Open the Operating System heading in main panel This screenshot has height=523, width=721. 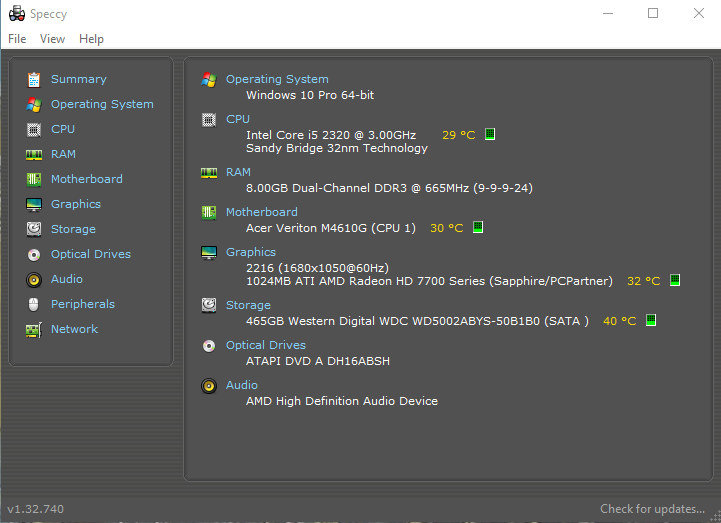click(276, 79)
